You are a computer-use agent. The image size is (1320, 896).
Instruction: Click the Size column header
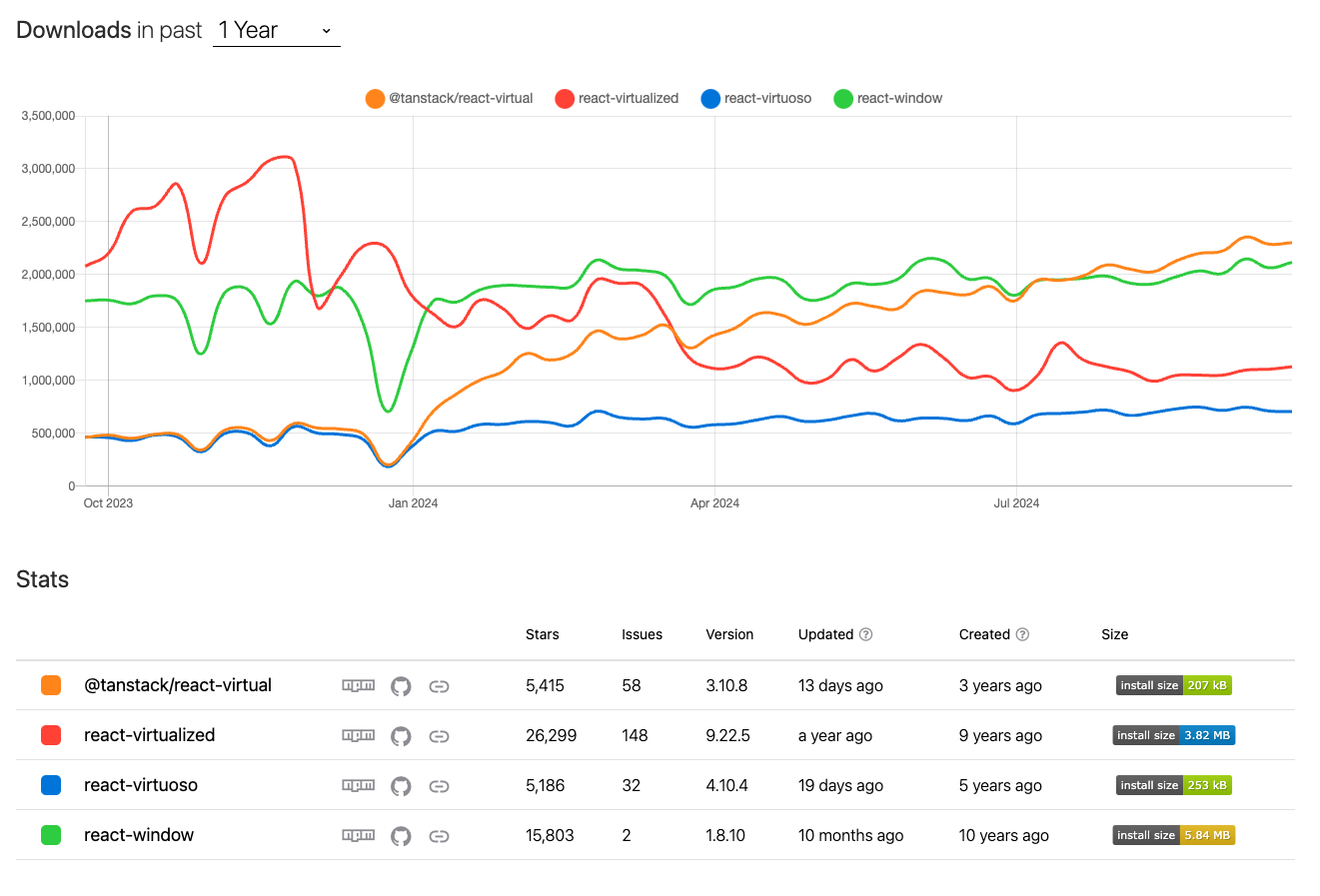click(1115, 634)
